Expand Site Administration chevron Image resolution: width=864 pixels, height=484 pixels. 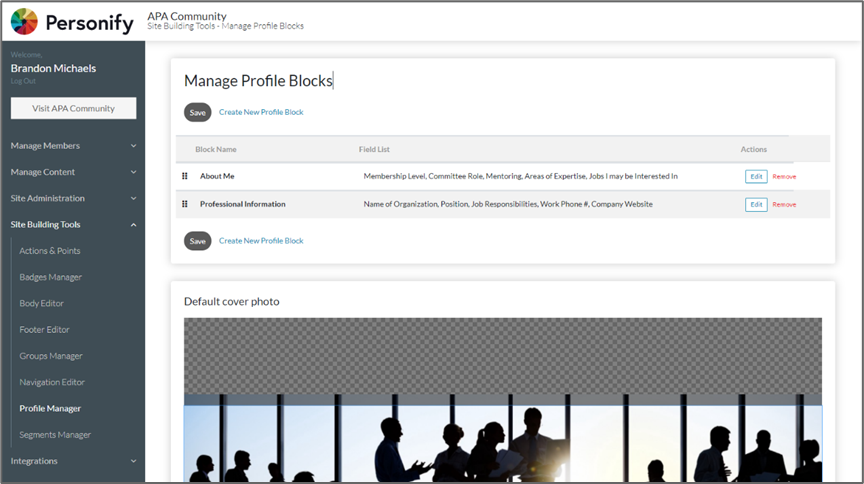[x=134, y=198]
